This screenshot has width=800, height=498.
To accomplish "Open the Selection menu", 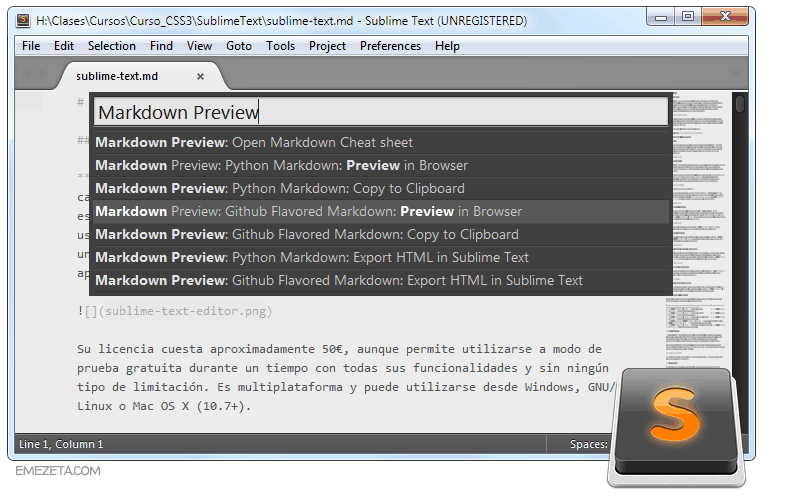I will [x=112, y=46].
